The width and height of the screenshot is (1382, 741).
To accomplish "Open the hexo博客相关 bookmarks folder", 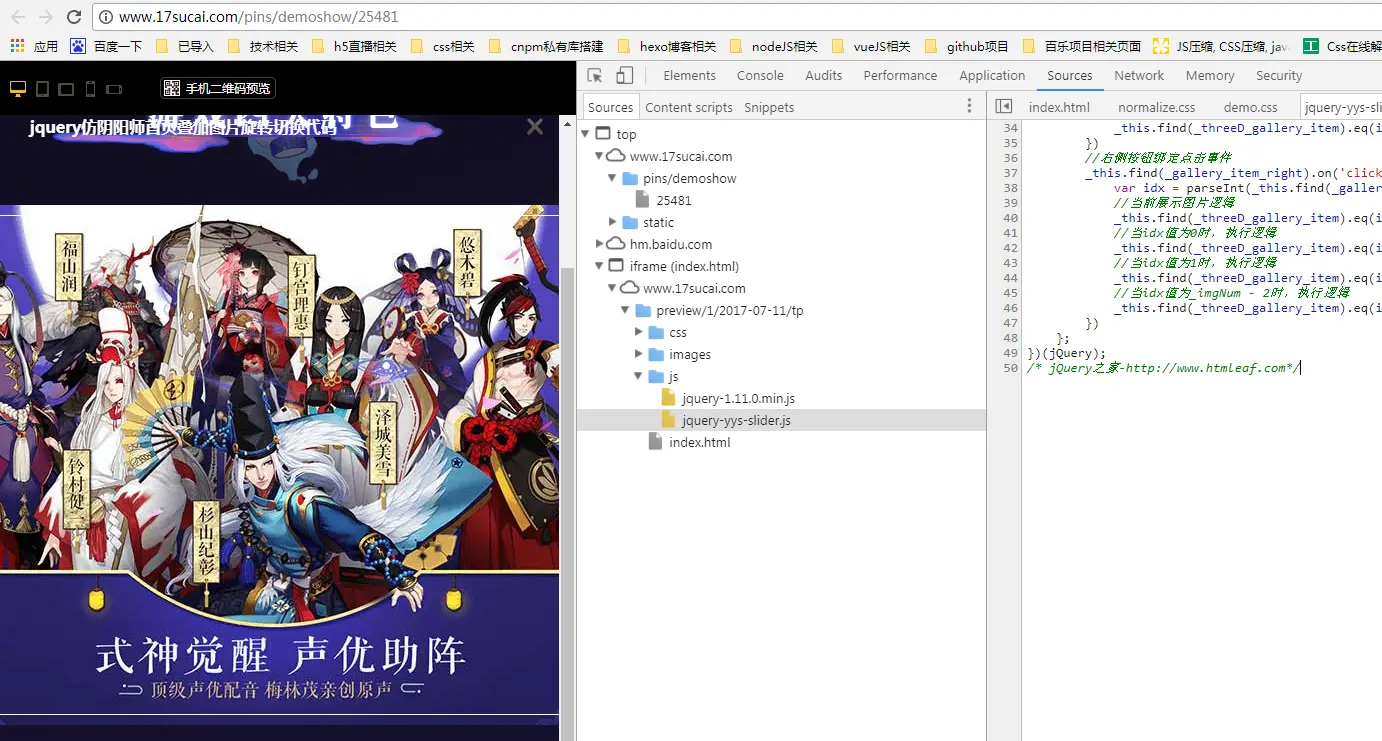I will (x=667, y=46).
